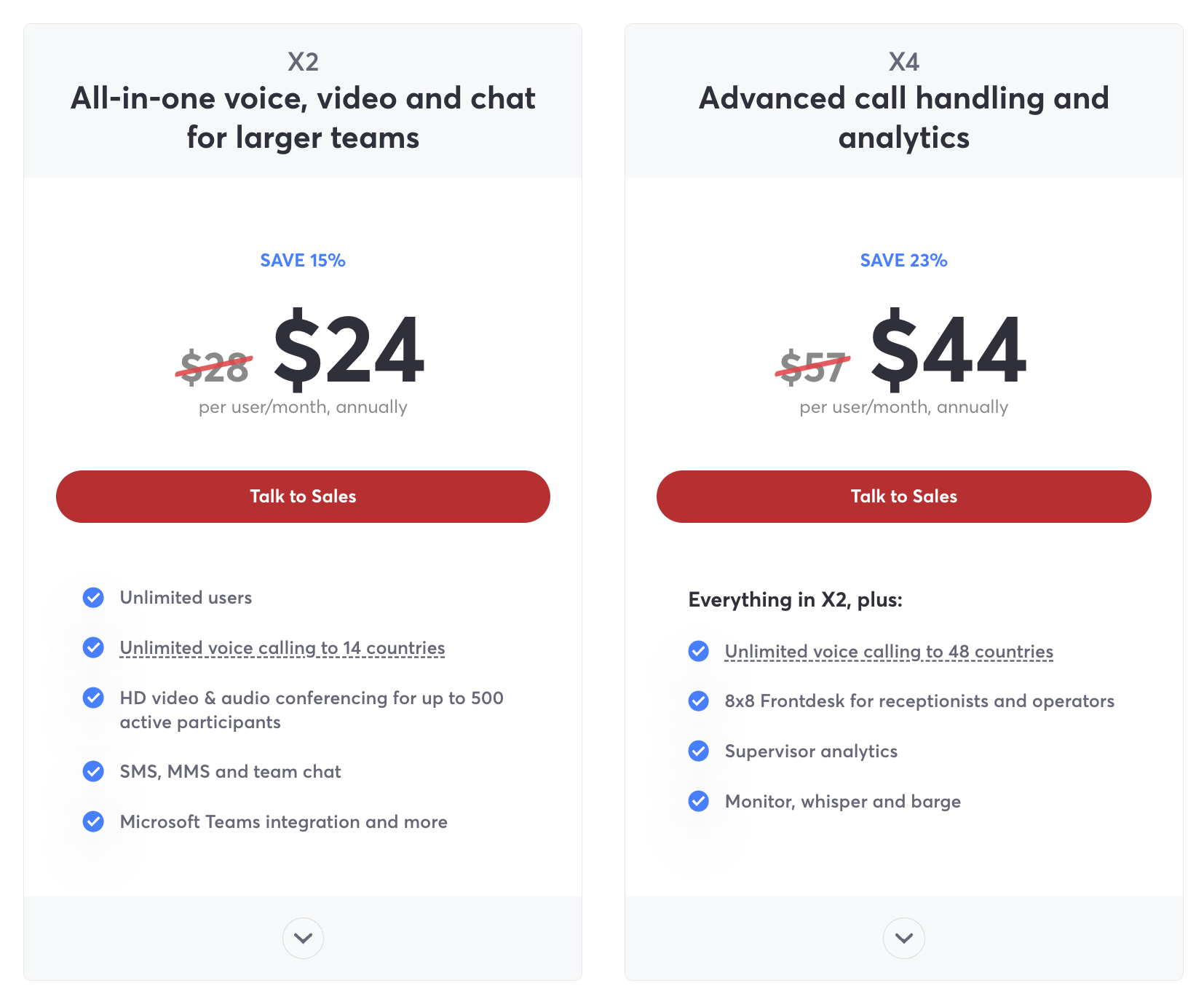
Task: Click checkmark beside Monitor, whisper and barge
Action: [699, 801]
